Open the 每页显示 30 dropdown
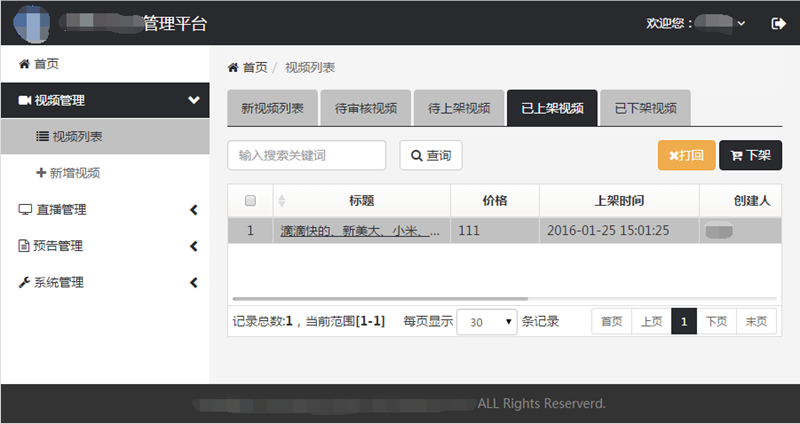This screenshot has width=800, height=424. (x=487, y=322)
